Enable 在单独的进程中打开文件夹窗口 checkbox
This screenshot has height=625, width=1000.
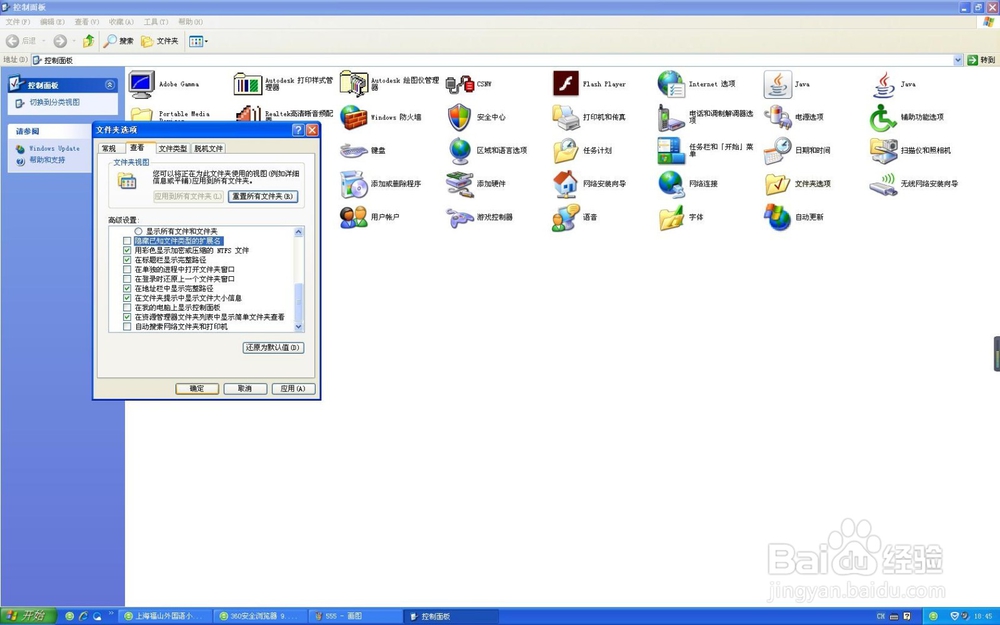pyautogui.click(x=127, y=270)
